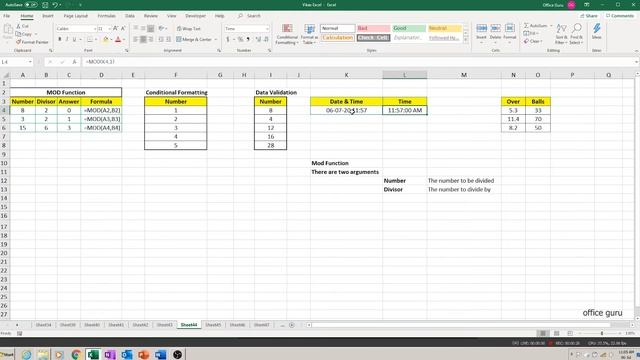Open the Name Box dropdown arrow
The width and height of the screenshot is (640, 360).
pos(30,62)
